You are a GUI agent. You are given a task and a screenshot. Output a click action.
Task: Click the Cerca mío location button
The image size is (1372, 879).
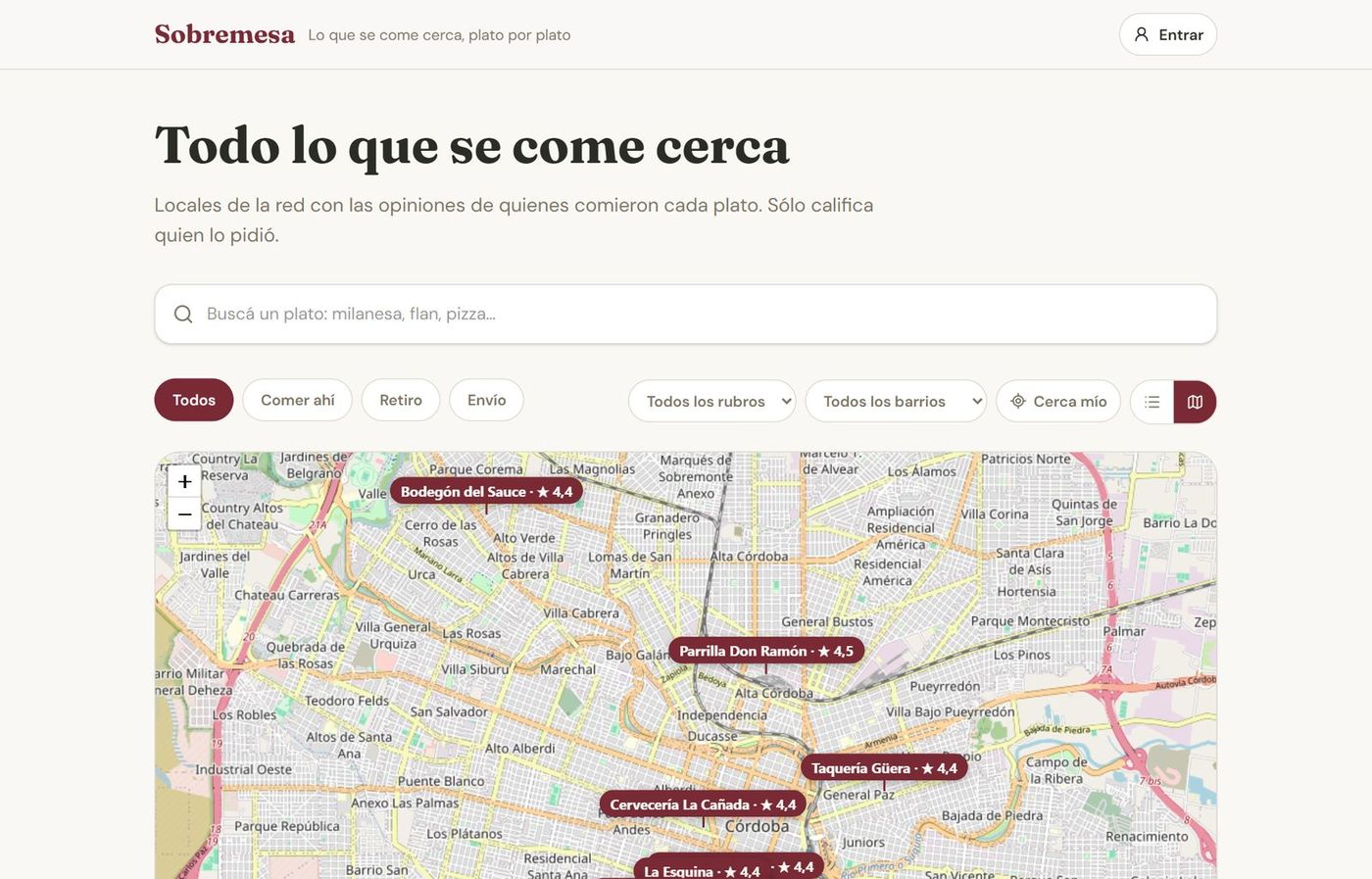[x=1058, y=401]
